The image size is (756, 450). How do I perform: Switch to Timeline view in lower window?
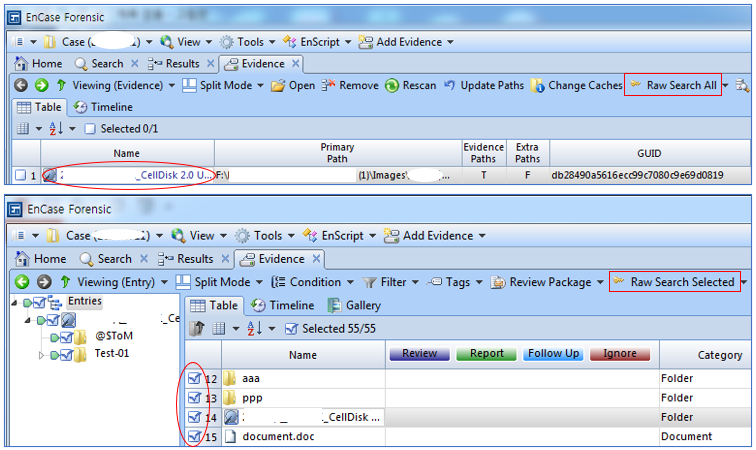click(283, 305)
